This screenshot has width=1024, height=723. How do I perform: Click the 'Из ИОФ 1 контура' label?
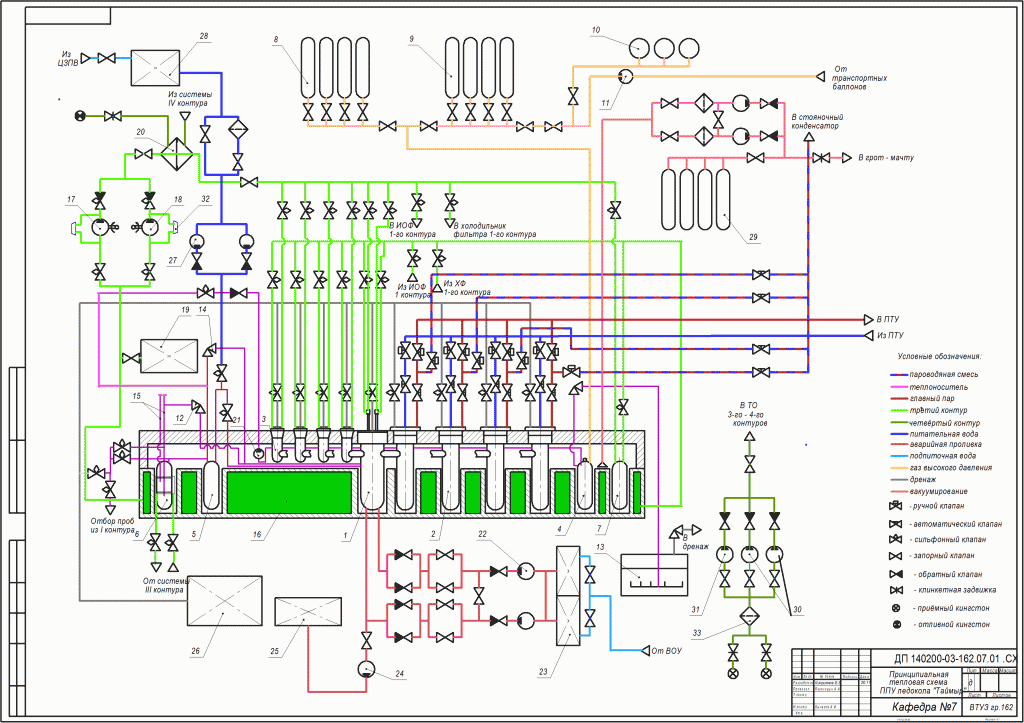413,291
